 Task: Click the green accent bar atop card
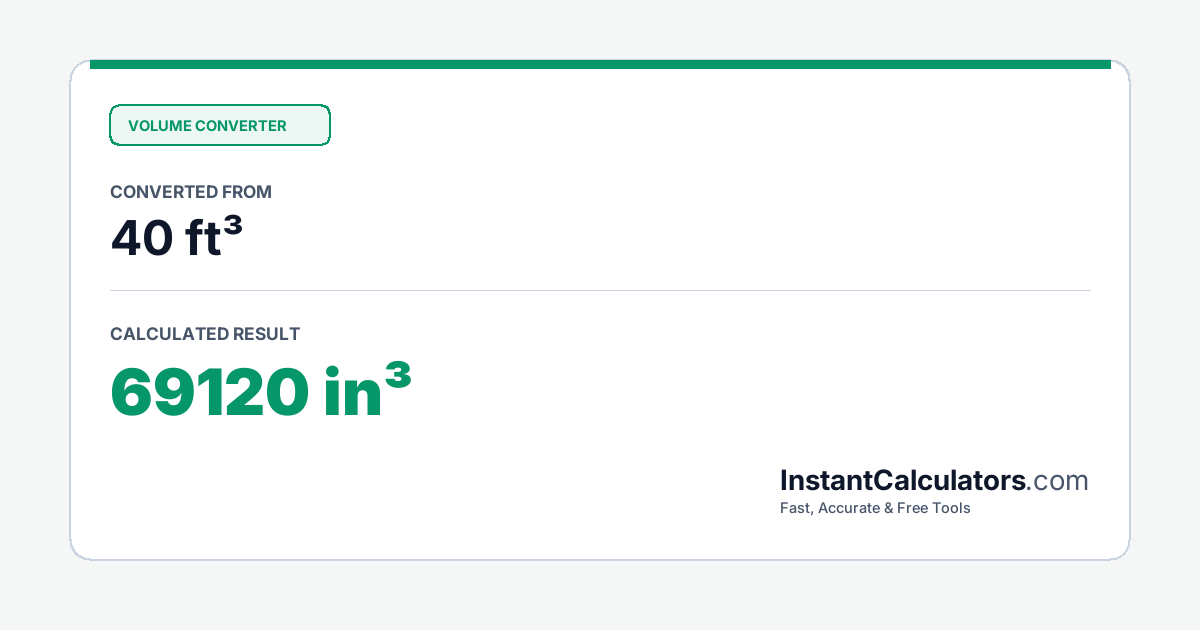(x=600, y=64)
